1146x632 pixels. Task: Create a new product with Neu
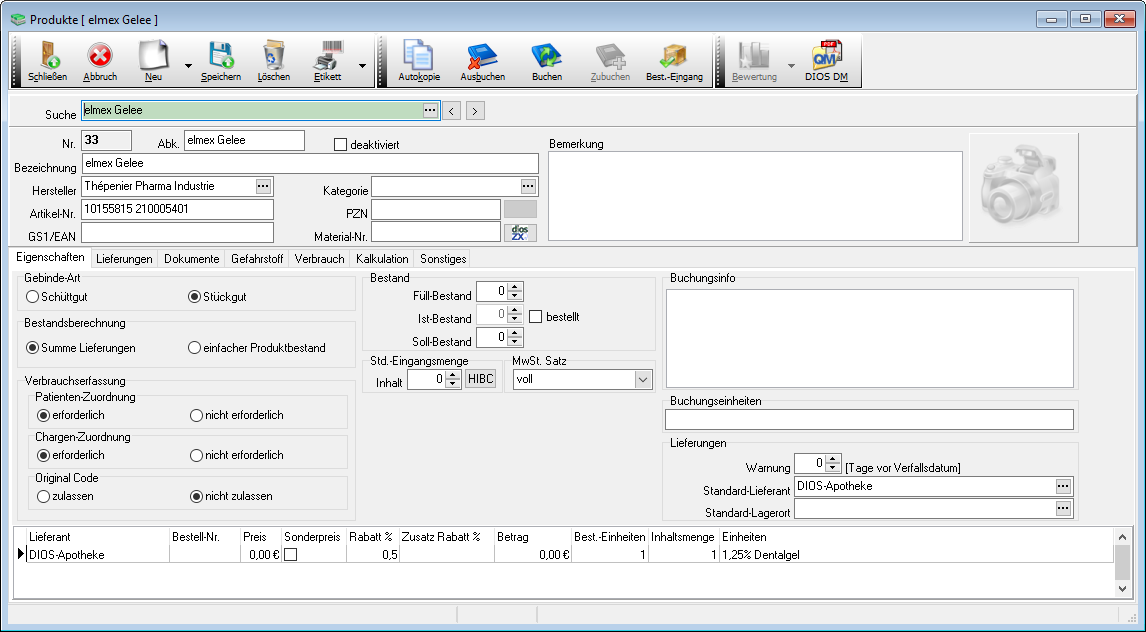point(153,56)
